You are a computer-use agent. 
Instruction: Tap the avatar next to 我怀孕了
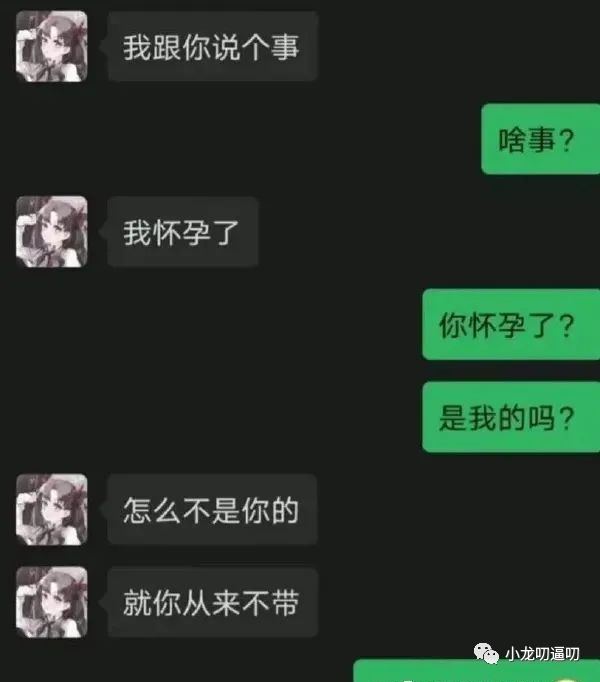click(x=52, y=231)
